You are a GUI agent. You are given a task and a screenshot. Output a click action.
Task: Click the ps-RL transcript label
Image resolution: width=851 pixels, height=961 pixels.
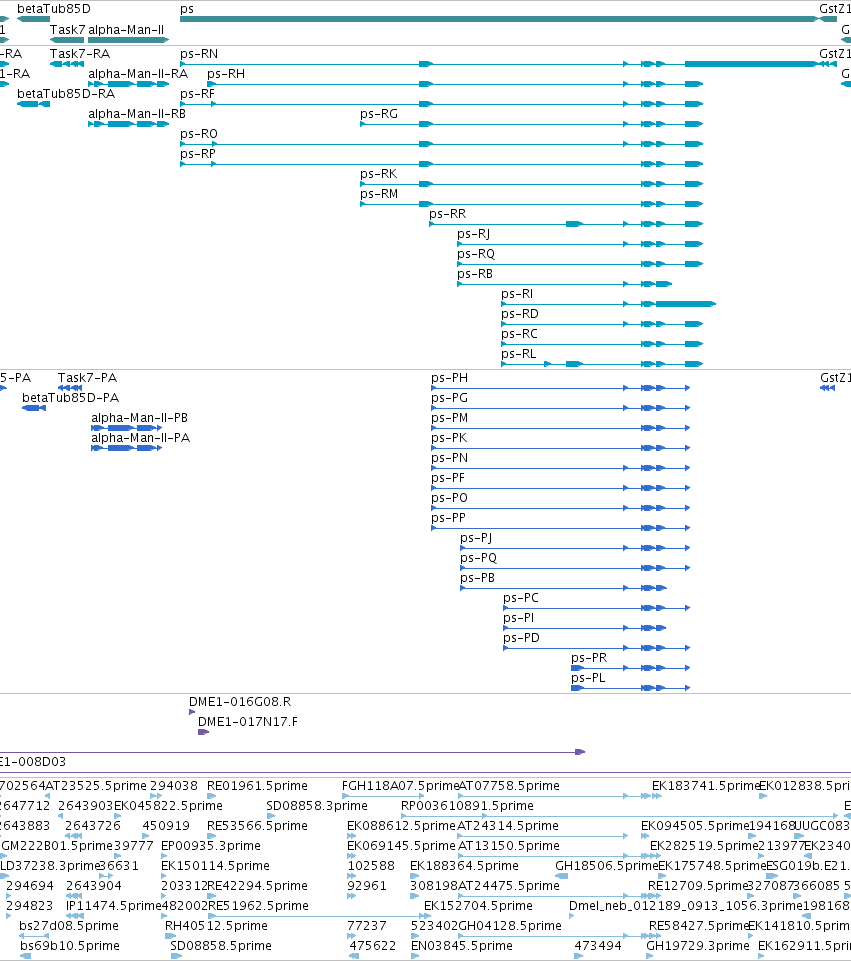click(x=518, y=354)
